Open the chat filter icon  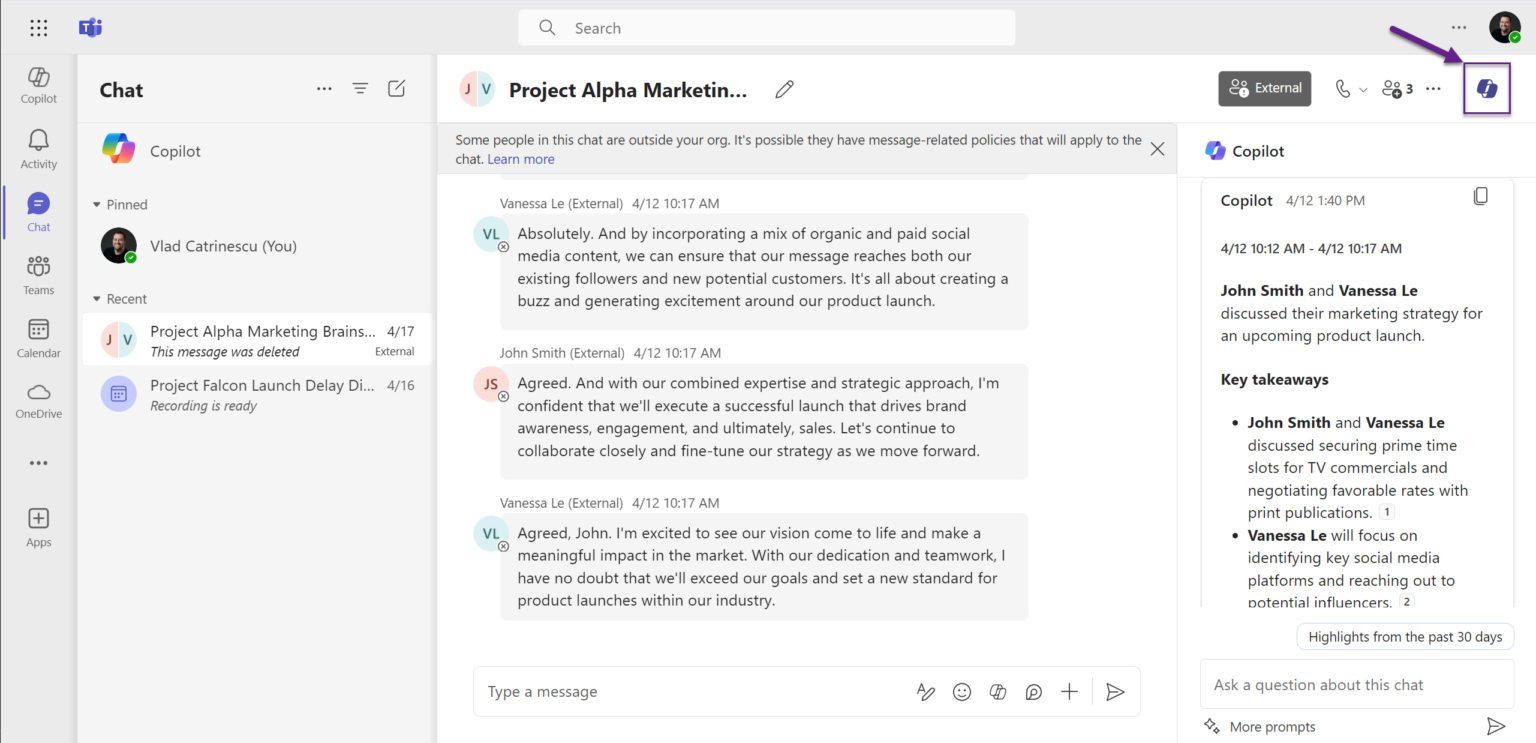click(x=360, y=89)
